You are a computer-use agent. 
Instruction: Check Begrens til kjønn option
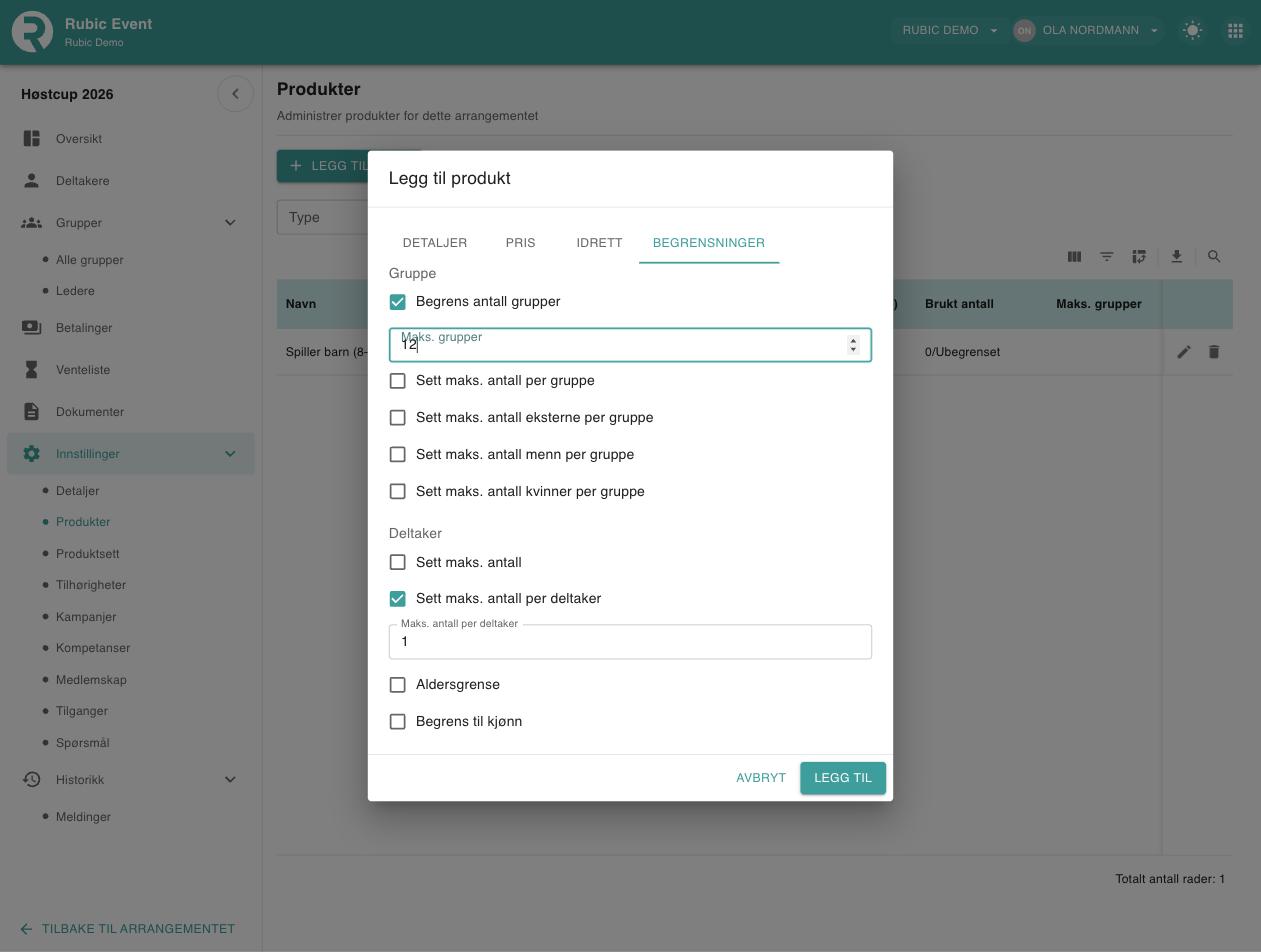[x=398, y=722]
